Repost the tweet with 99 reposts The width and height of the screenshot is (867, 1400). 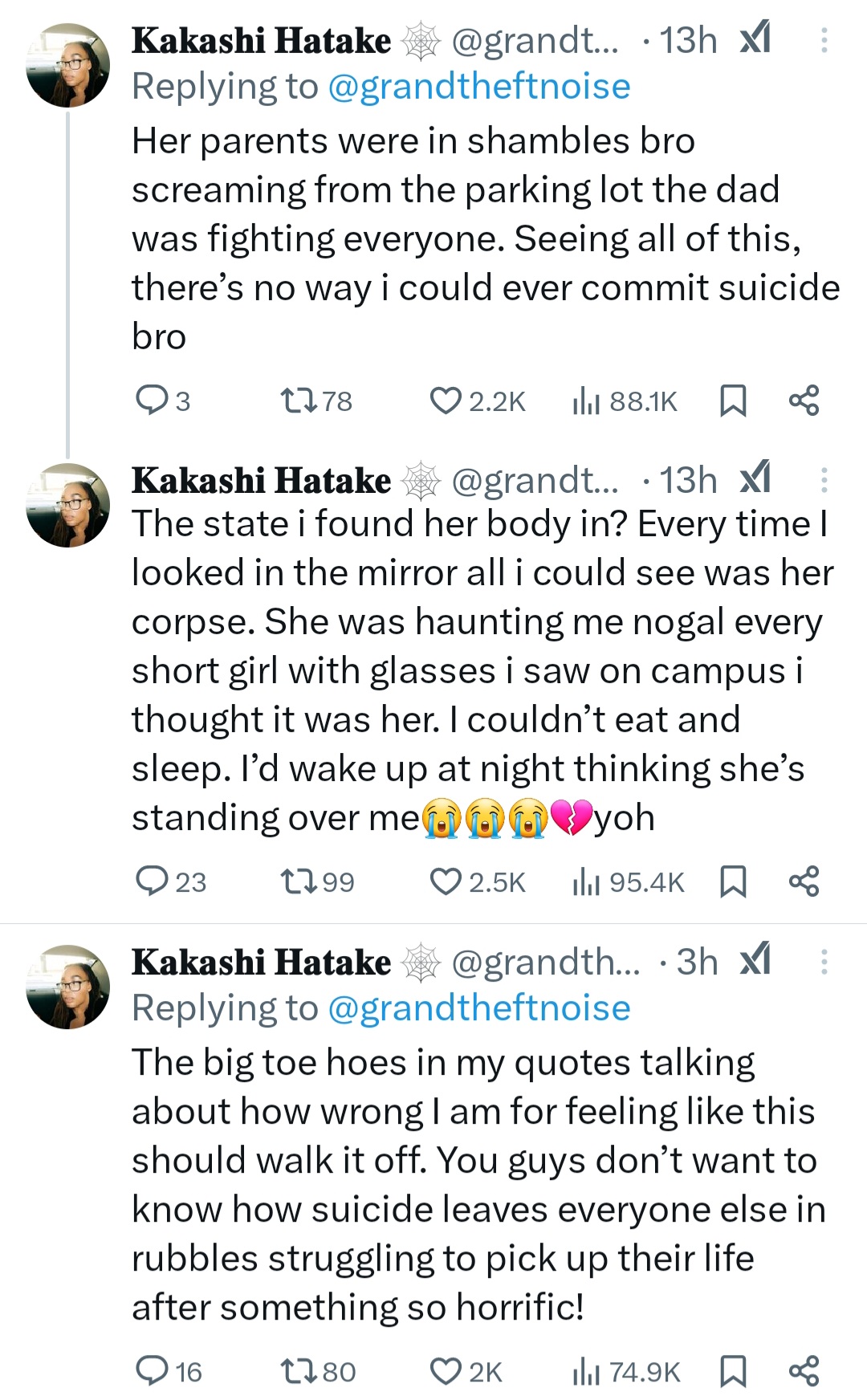coord(299,881)
